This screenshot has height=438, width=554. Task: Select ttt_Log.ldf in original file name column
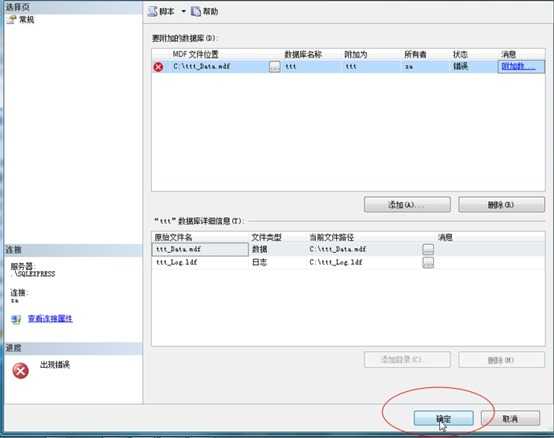coord(177,262)
